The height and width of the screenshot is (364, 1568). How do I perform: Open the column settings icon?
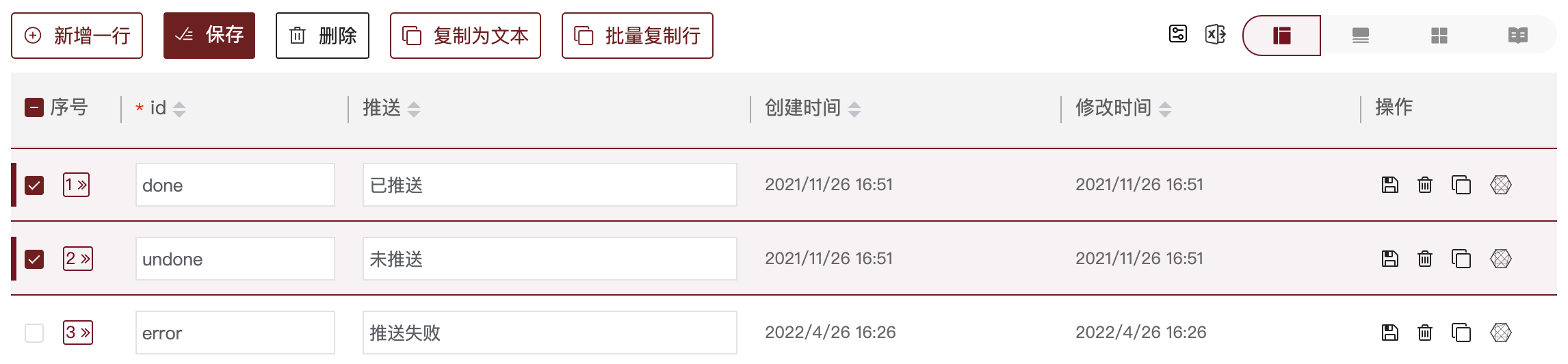click(1178, 34)
